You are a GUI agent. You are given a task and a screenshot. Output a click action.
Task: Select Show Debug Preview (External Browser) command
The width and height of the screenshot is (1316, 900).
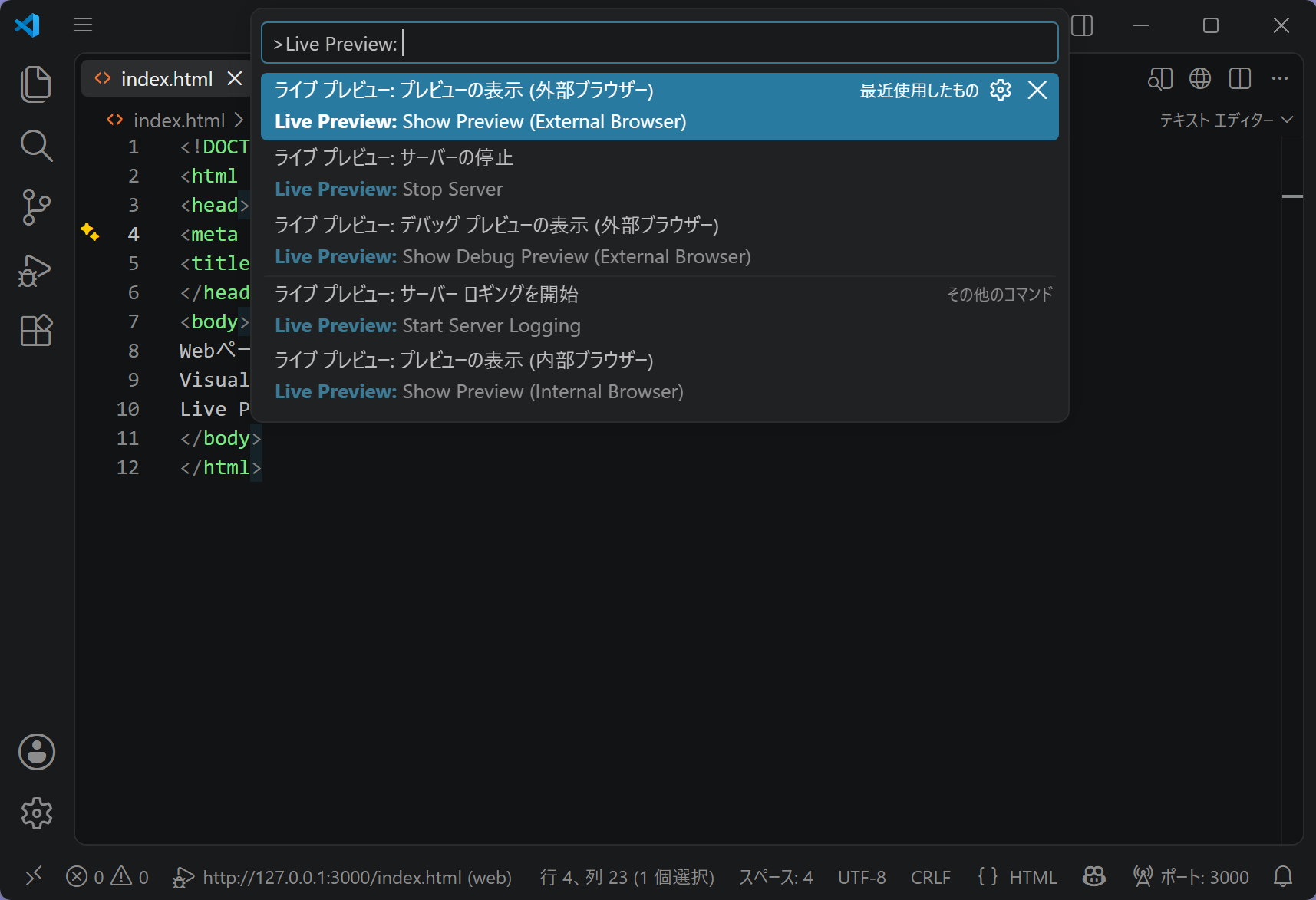pos(660,241)
